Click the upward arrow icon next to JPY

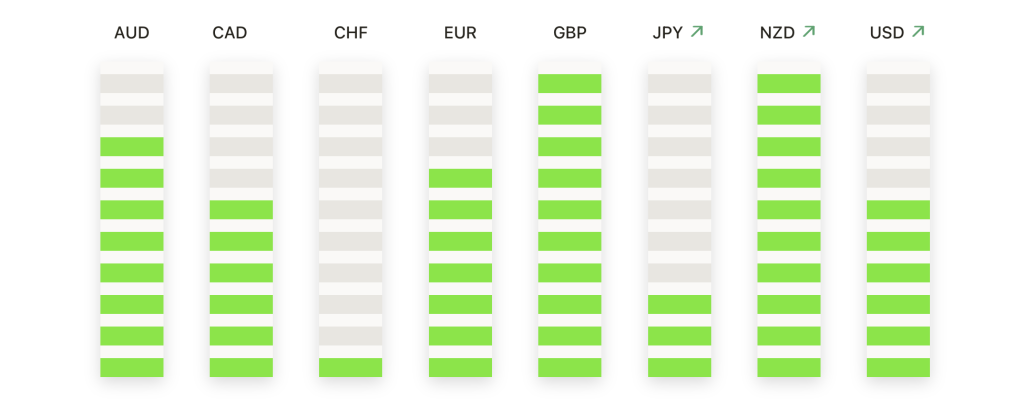697,31
